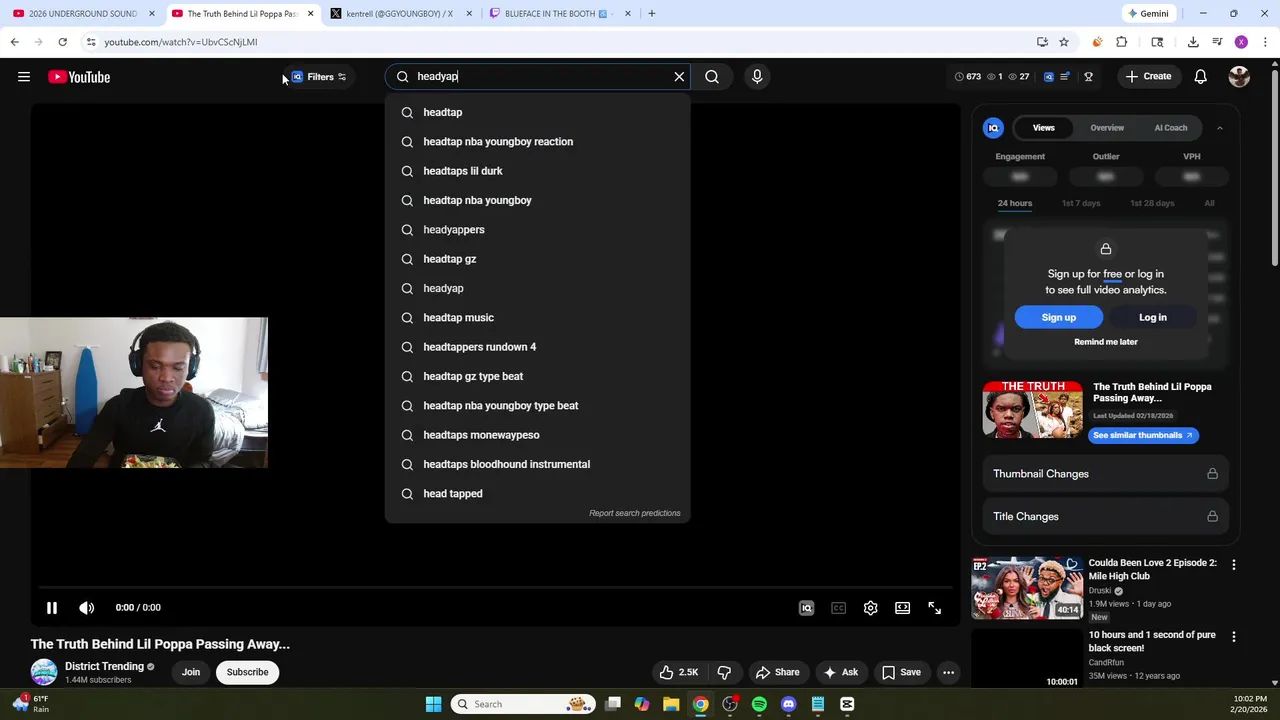The height and width of the screenshot is (720, 1280).
Task: Open the account avatar menu
Action: 1239,76
